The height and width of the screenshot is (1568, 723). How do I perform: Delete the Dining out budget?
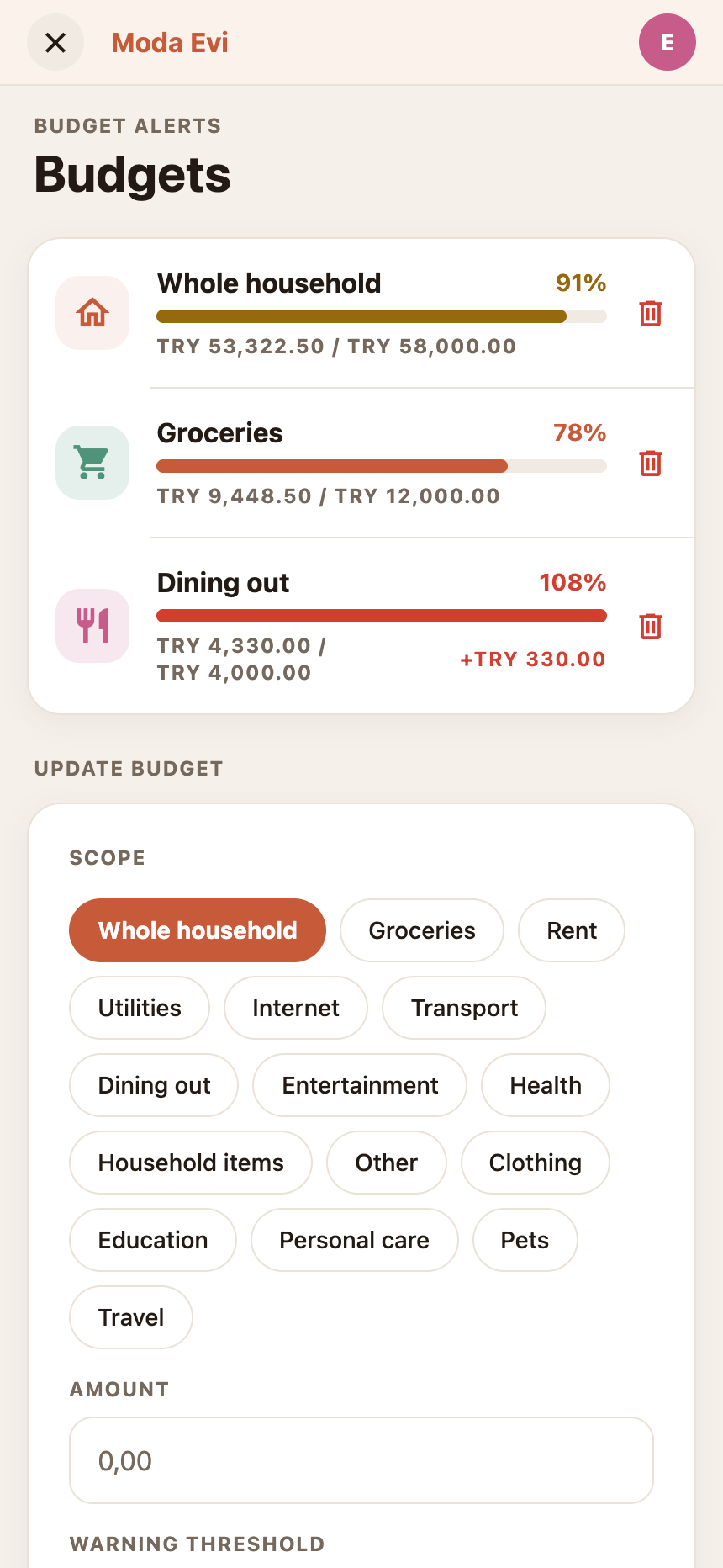(651, 626)
